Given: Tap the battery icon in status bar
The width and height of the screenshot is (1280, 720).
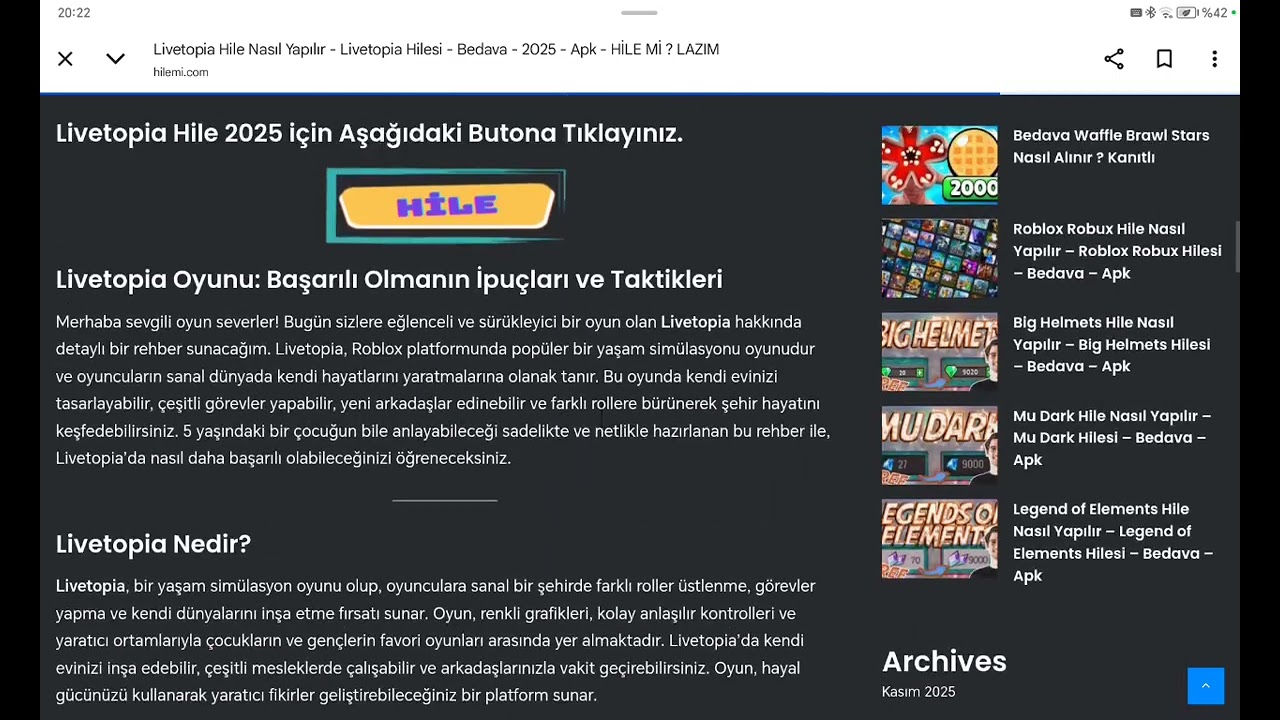Looking at the screenshot, I should coord(1187,13).
